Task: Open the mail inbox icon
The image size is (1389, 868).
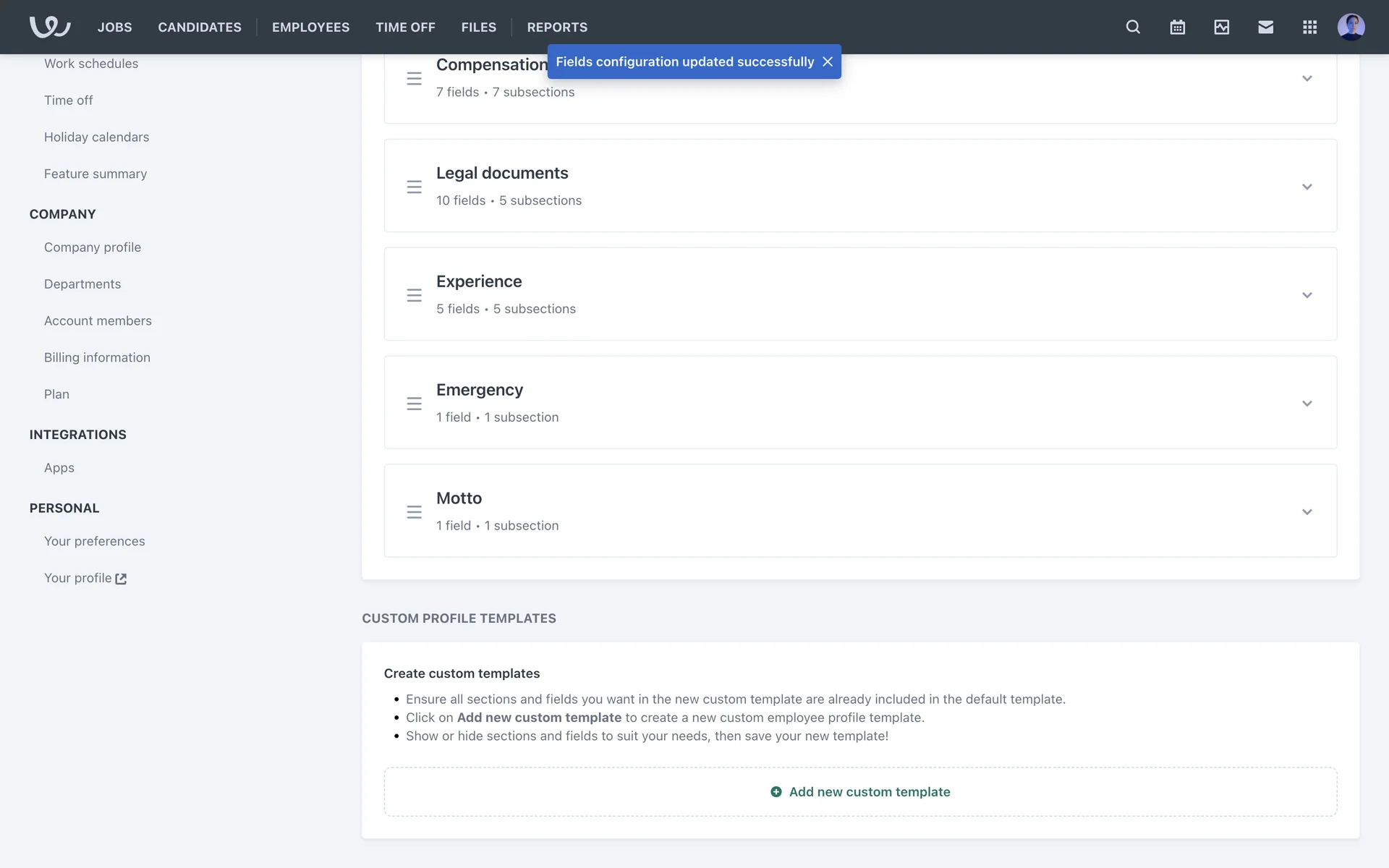Action: pos(1265,27)
